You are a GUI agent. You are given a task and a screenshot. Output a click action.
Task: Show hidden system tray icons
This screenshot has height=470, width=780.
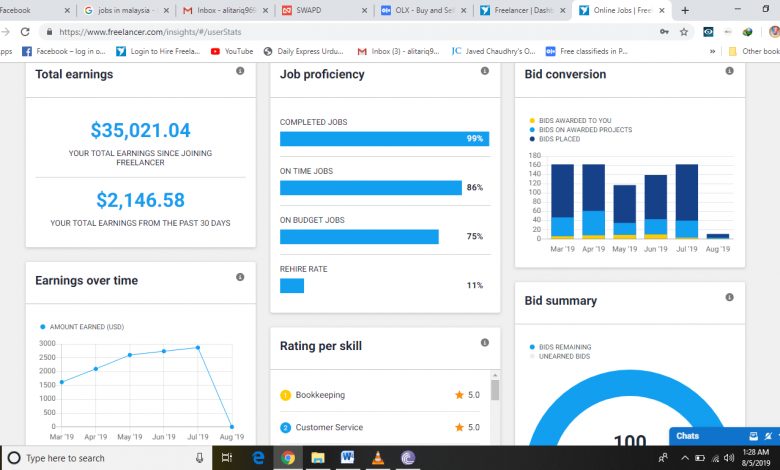tap(685, 458)
